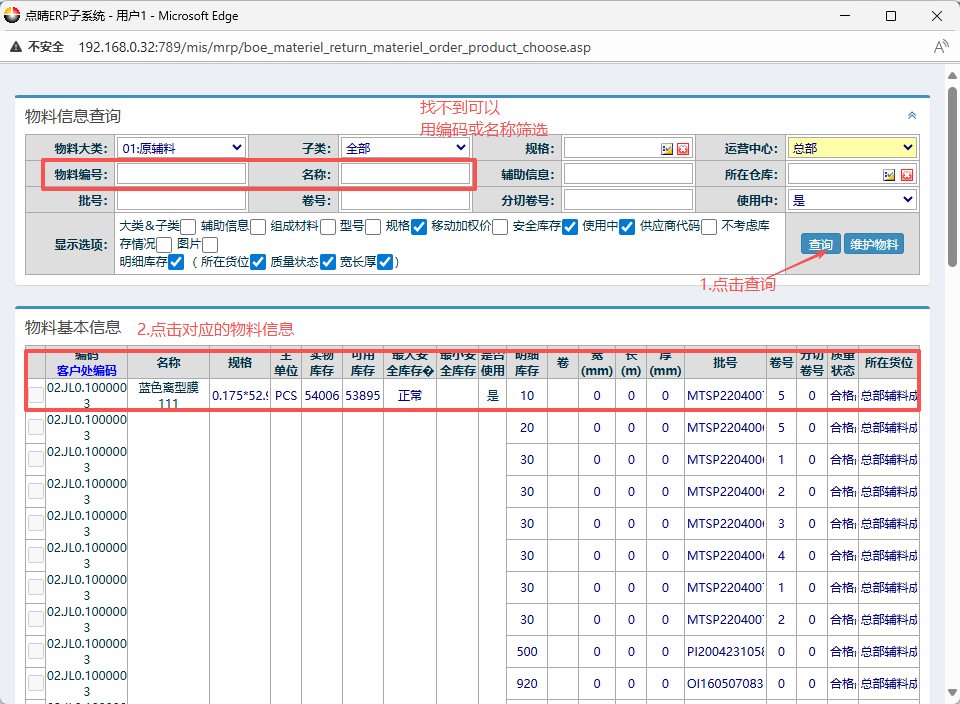This screenshot has height=704, width=960.
Task: Collapse the 物料信息查询 panel chevron
Action: point(911,116)
